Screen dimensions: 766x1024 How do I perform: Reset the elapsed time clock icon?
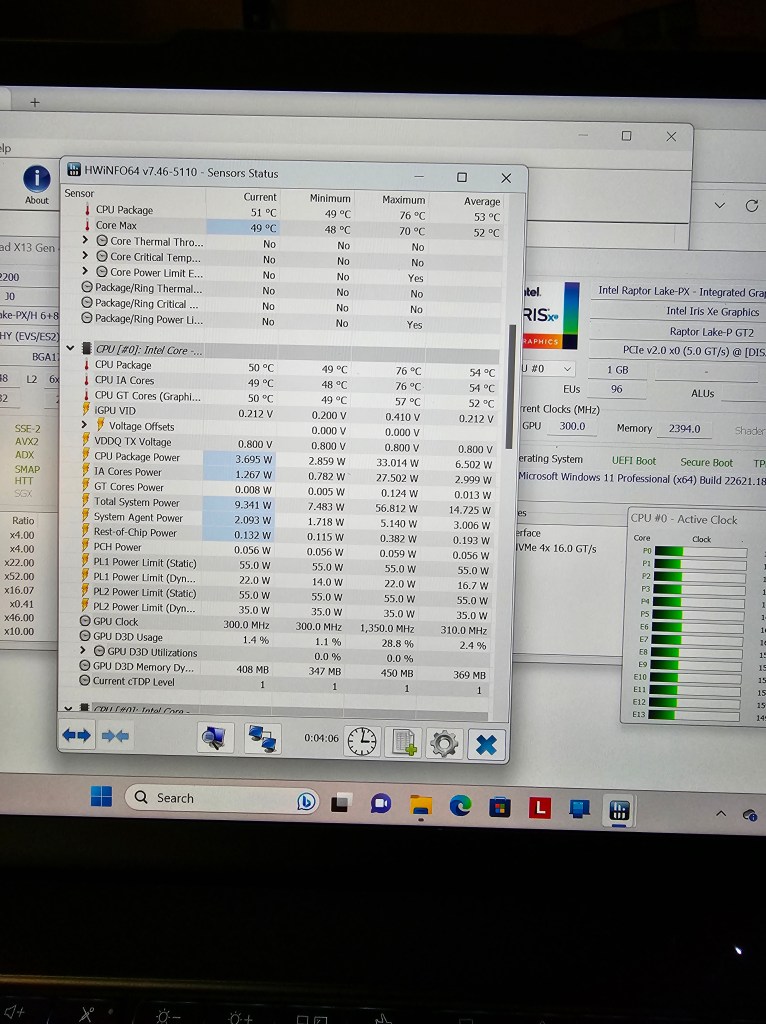click(363, 741)
